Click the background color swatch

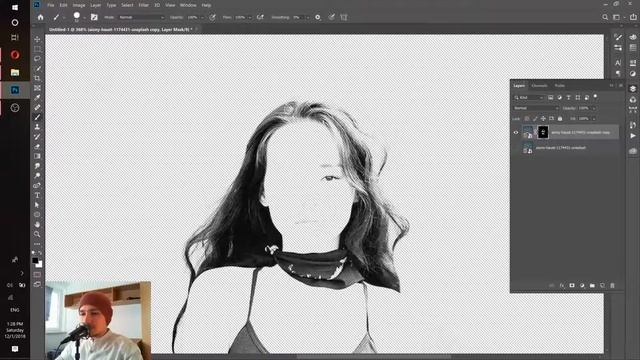click(40, 264)
